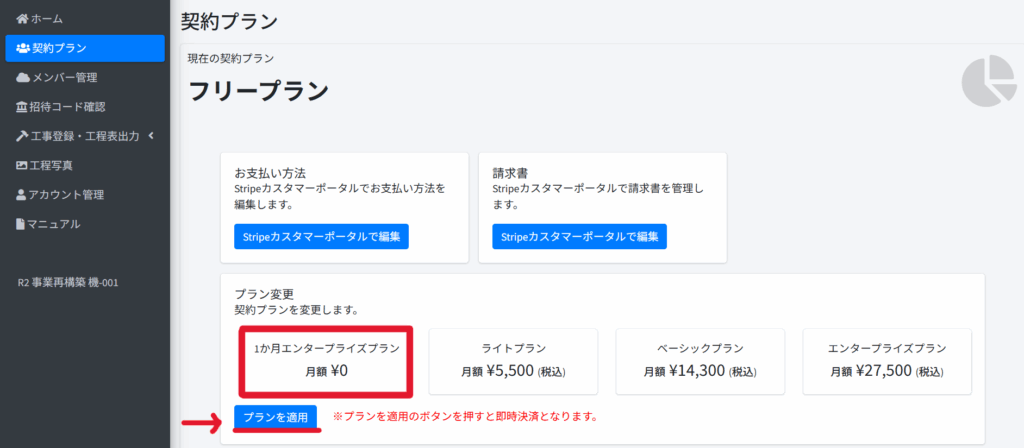Click the R2 事業再構築 機-001 label
Image resolution: width=1024 pixels, height=448 pixels.
(x=68, y=283)
